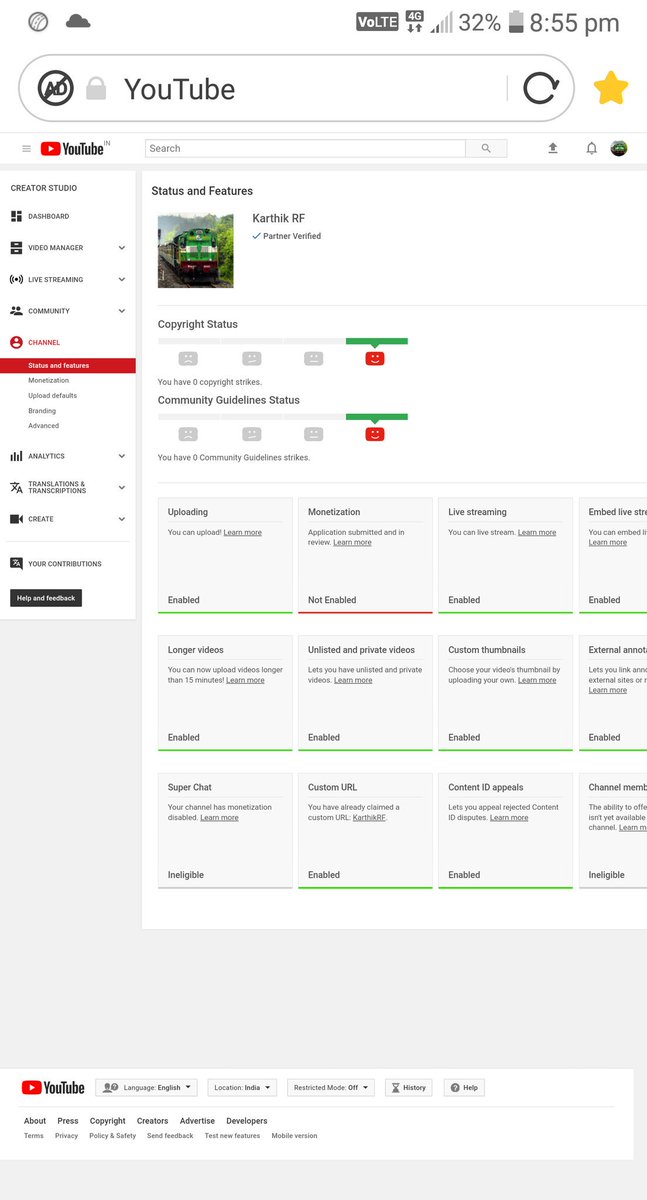The width and height of the screenshot is (647, 1200).
Task: Click the YouTube logo in header
Action: [x=72, y=148]
